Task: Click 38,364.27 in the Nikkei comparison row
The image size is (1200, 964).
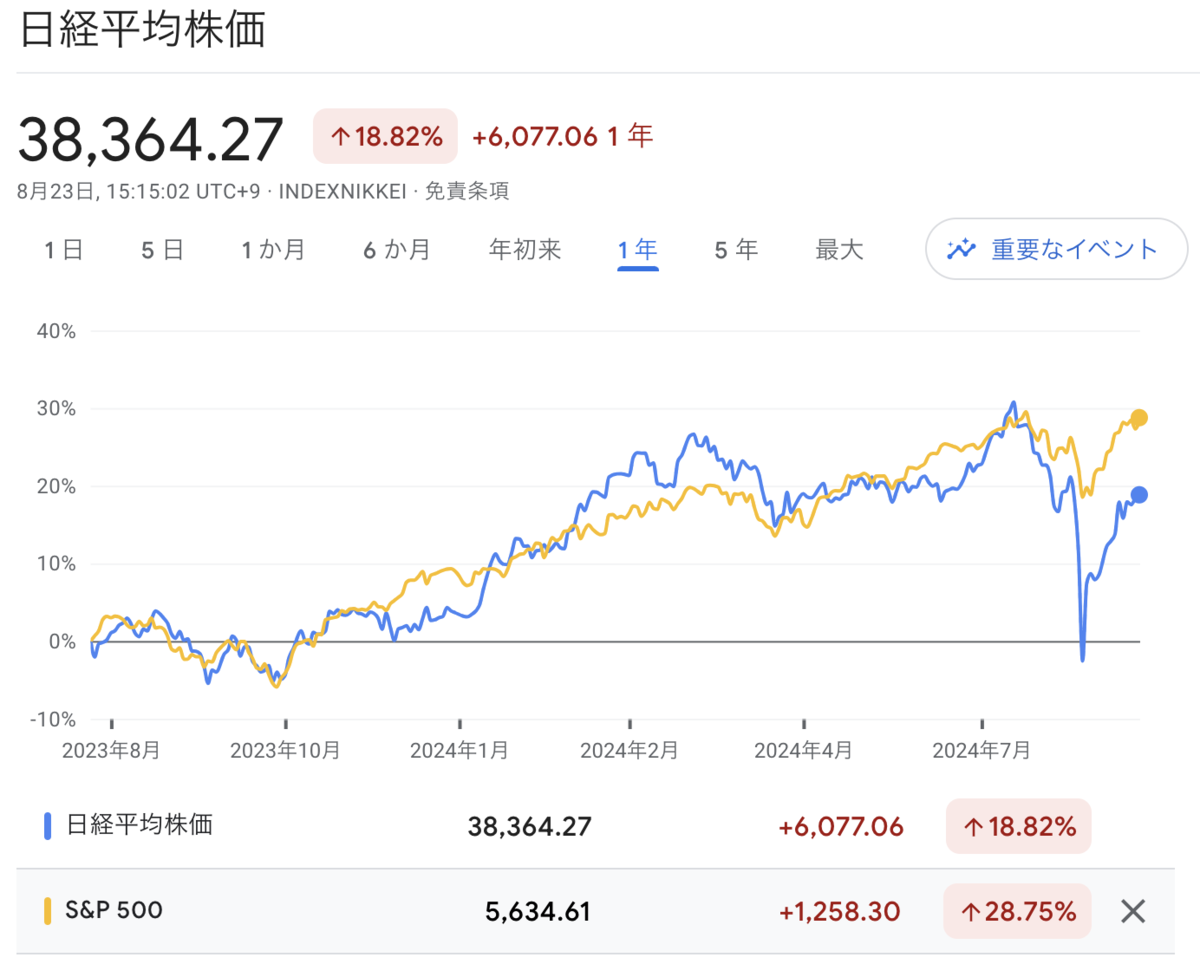Action: [530, 827]
